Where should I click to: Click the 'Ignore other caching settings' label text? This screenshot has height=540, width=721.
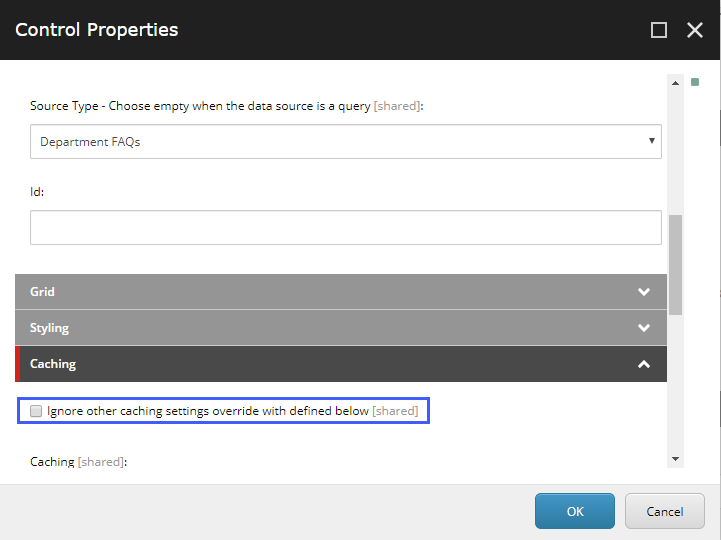[208, 411]
